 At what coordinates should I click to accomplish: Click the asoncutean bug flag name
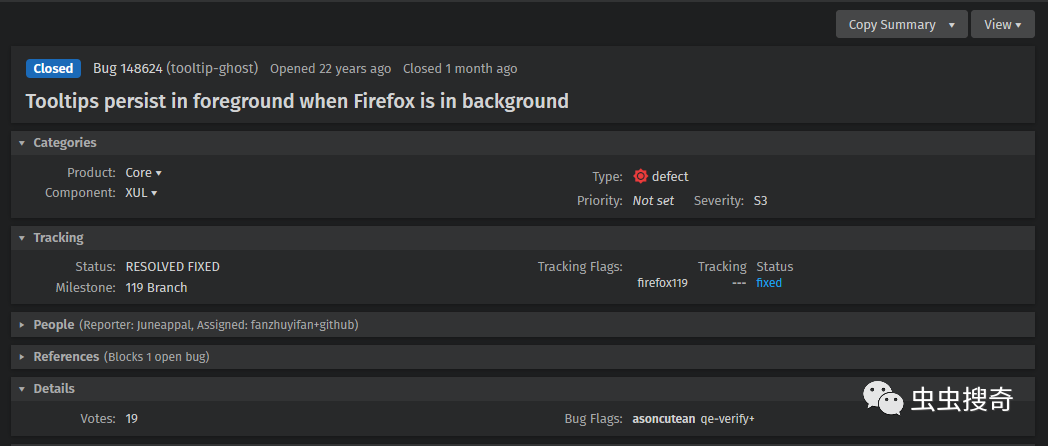(x=664, y=419)
